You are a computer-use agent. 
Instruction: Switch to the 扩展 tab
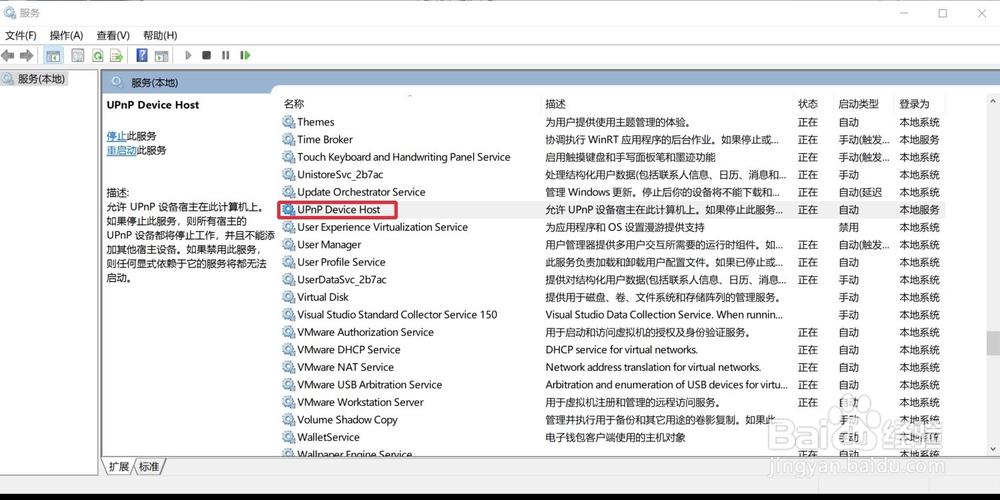(x=119, y=467)
